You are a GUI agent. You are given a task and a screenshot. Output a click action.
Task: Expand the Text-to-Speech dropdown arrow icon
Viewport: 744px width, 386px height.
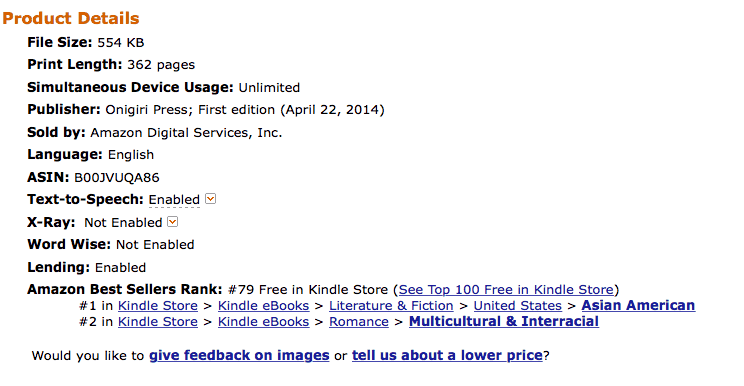(x=211, y=199)
